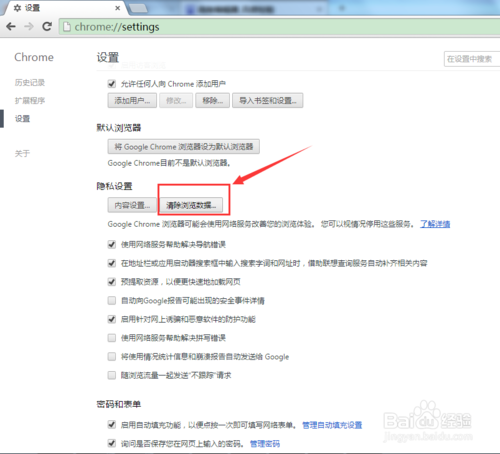Uncheck 允许任何人向 Chrome 添加用户

(112, 84)
